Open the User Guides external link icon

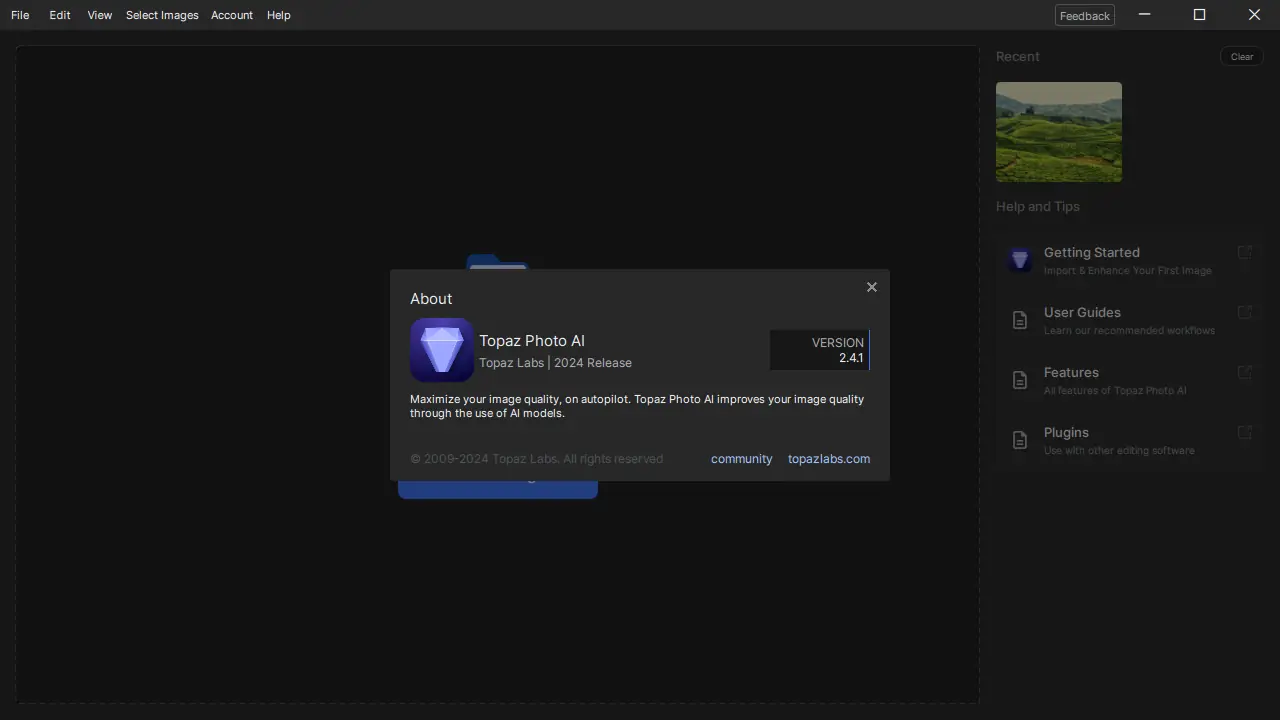1245,313
